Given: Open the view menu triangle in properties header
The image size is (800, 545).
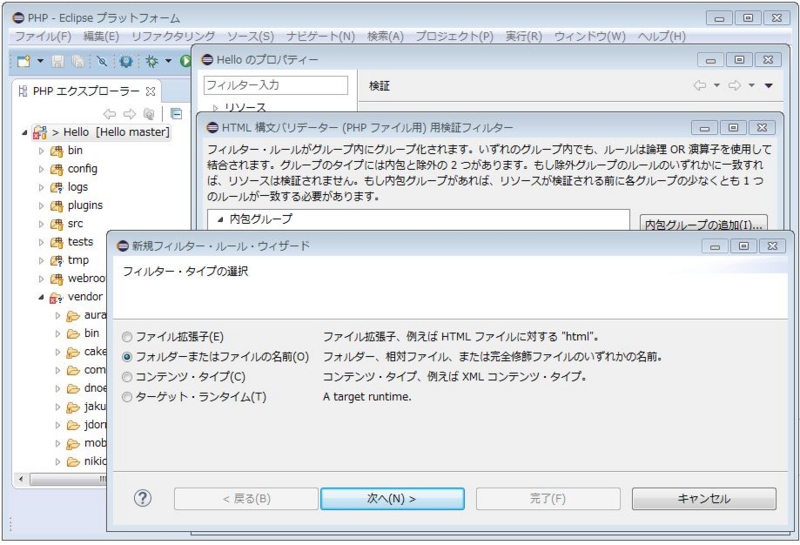Looking at the screenshot, I should click(768, 86).
